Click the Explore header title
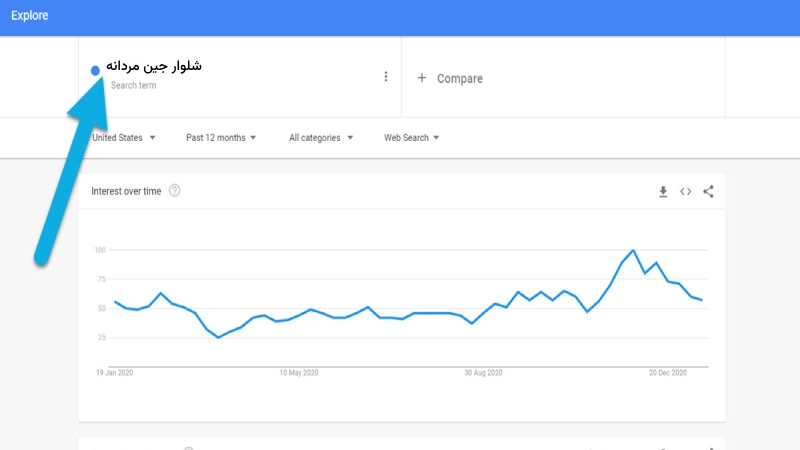 30,16
